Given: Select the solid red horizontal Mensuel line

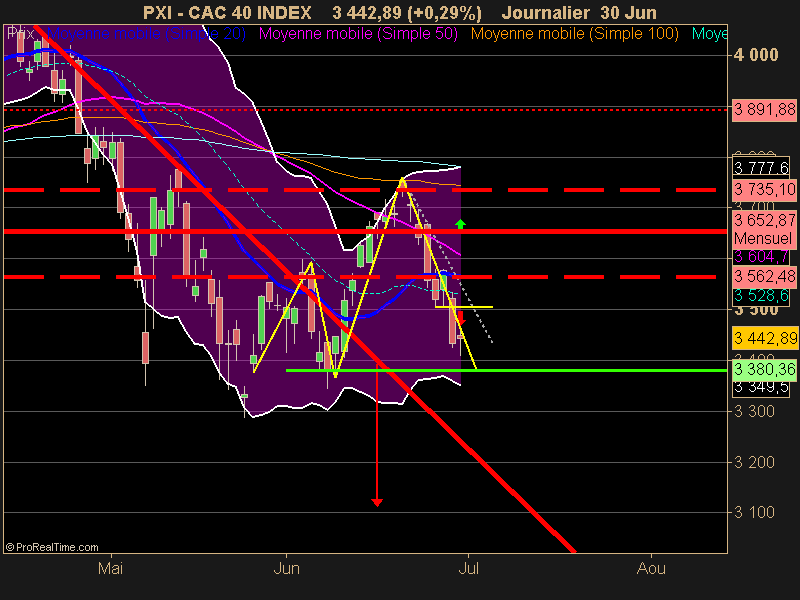Looking at the screenshot, I should pyautogui.click(x=365, y=232).
